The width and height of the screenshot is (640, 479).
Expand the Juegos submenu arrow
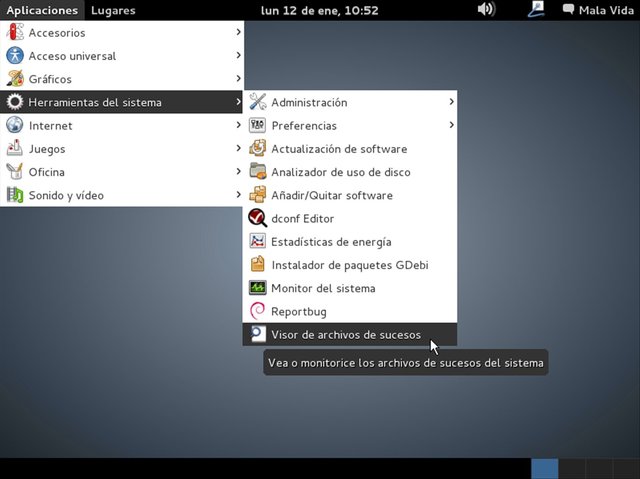(238, 148)
